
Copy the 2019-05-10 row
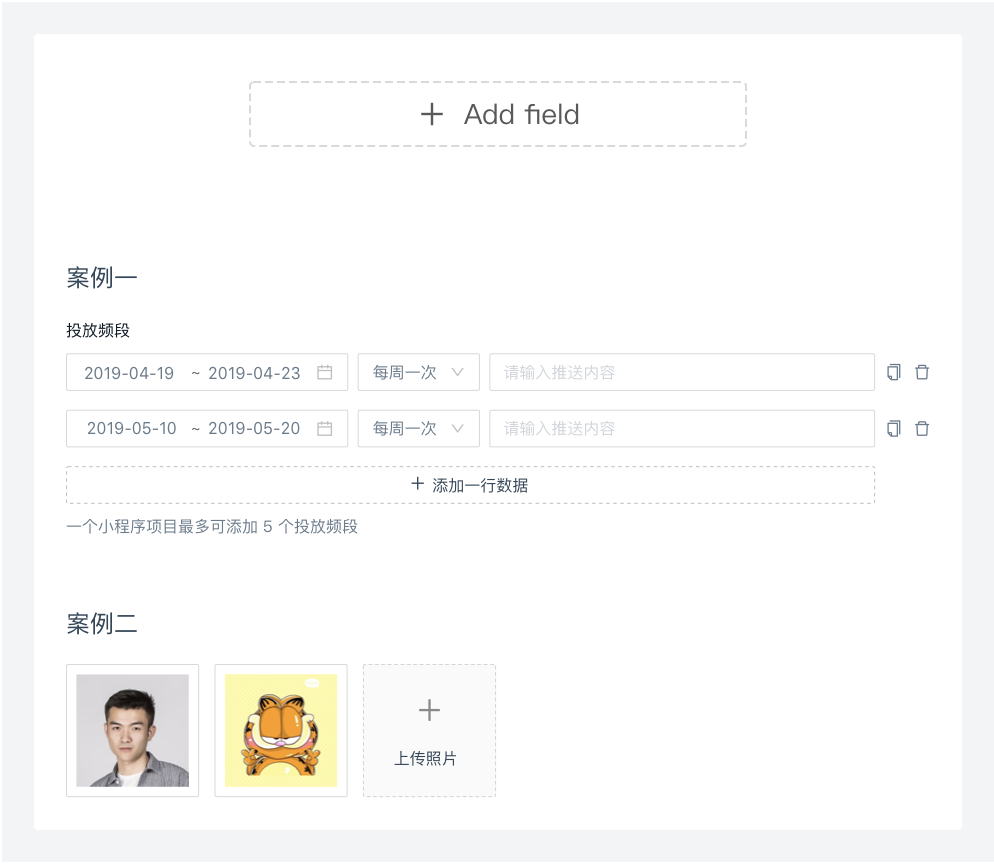[x=894, y=429]
